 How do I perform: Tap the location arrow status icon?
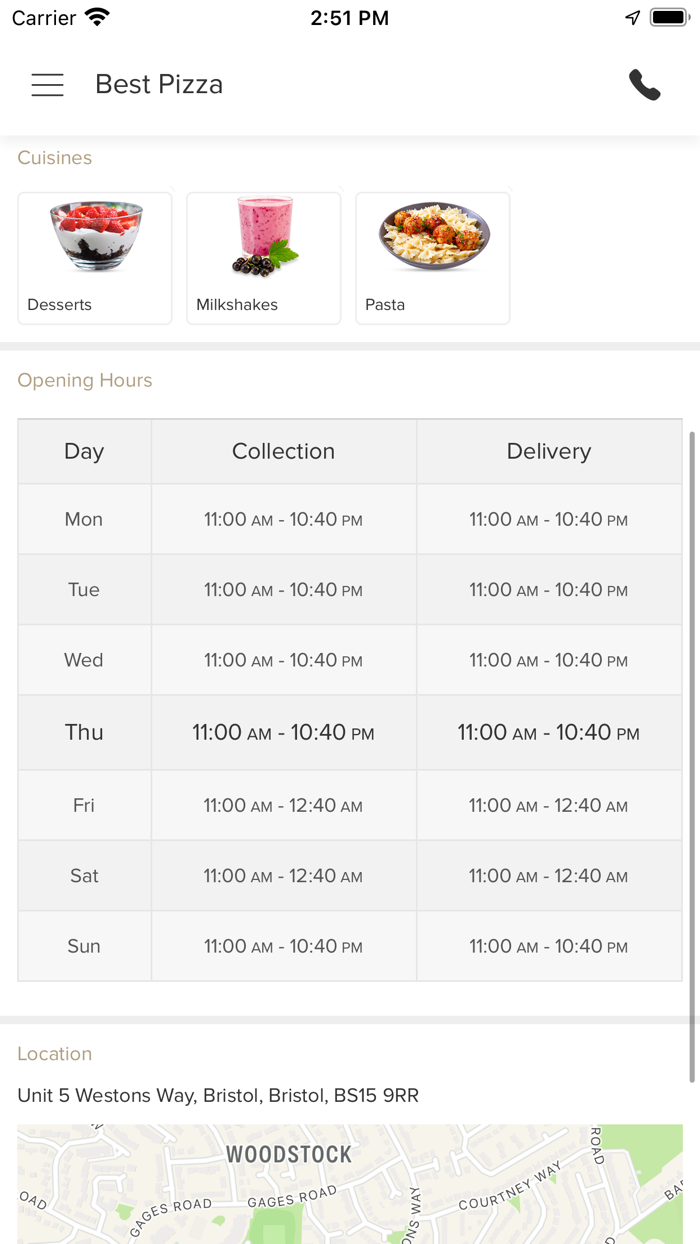coord(632,17)
